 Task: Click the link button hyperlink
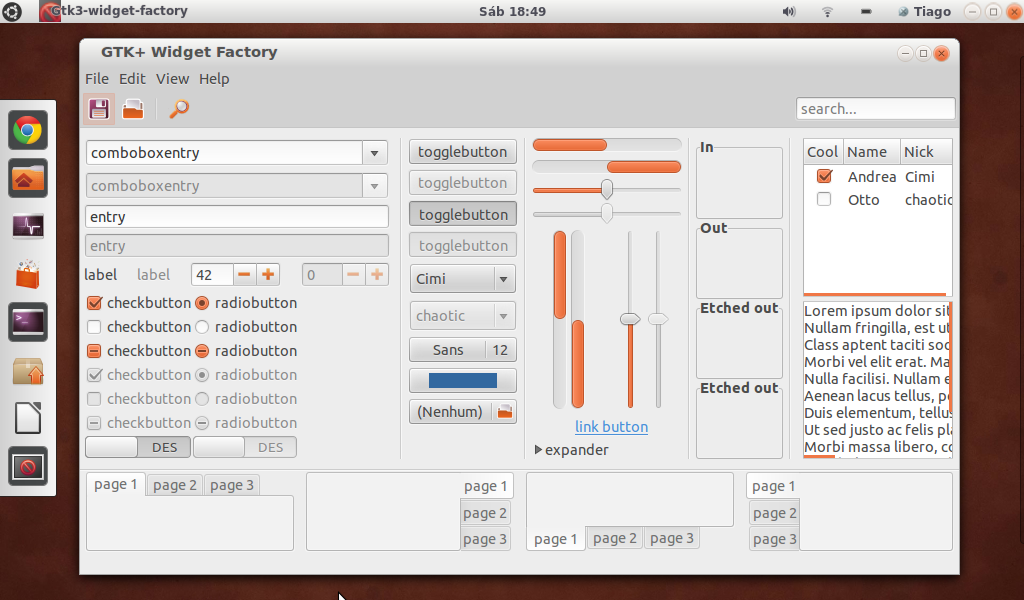611,427
